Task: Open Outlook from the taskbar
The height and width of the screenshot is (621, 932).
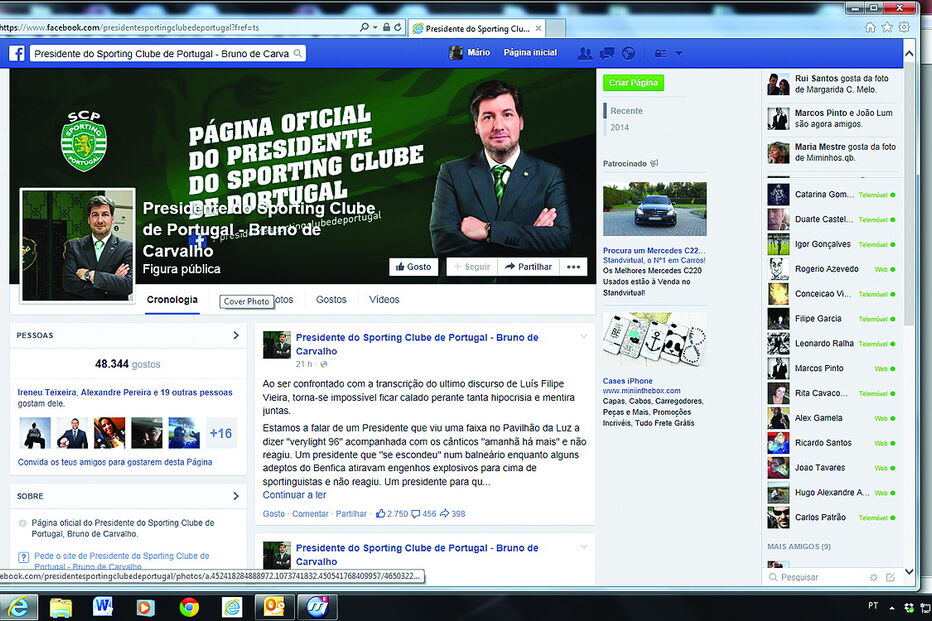Action: [273, 608]
